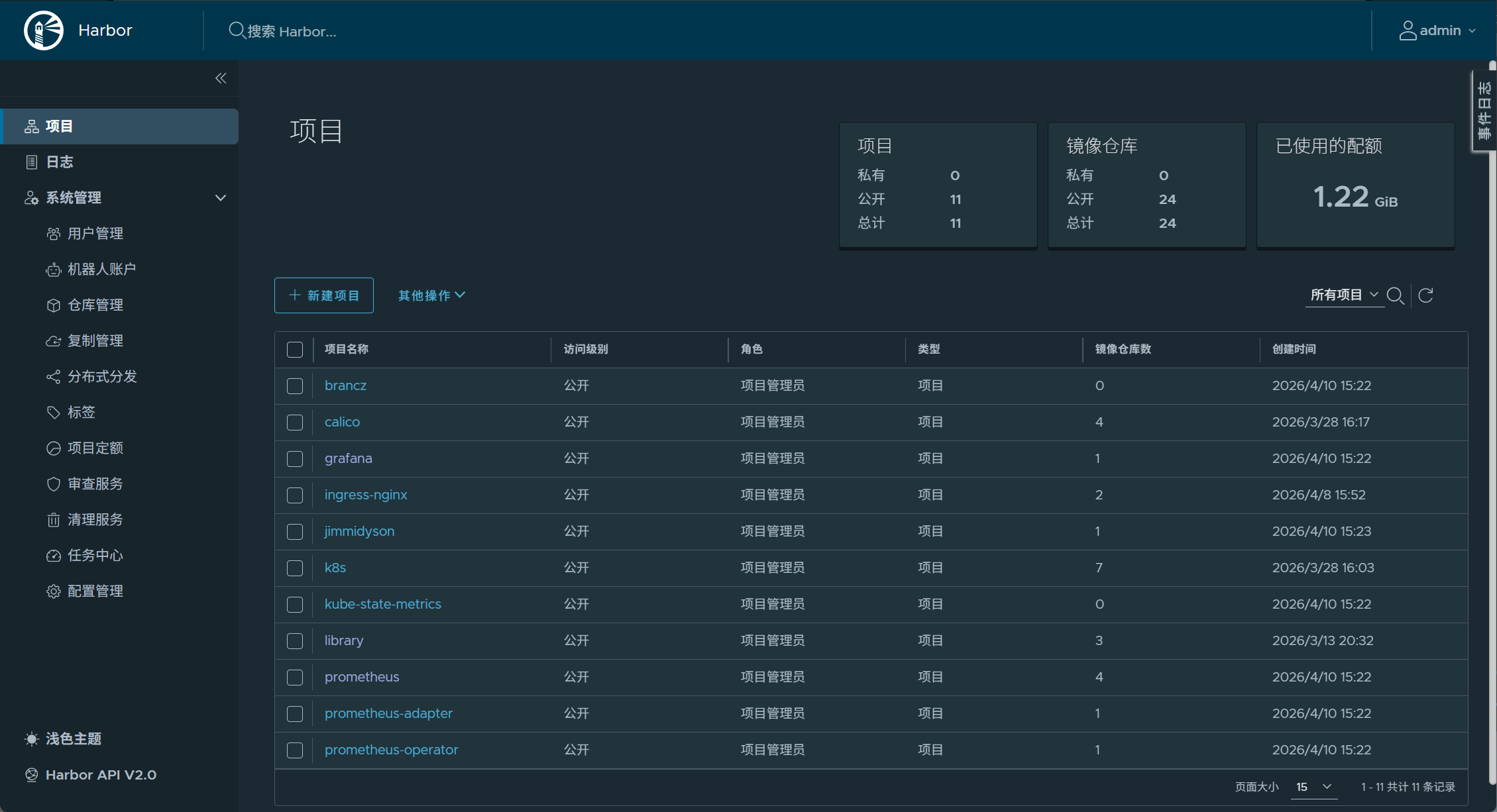Open the page size dropdown
The height and width of the screenshot is (812, 1497).
click(1313, 787)
